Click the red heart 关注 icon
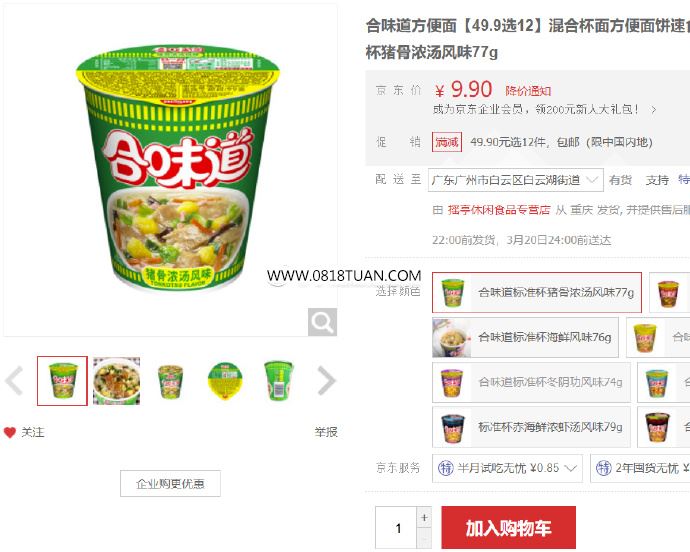This screenshot has height=552, width=690. pyautogui.click(x=10, y=432)
